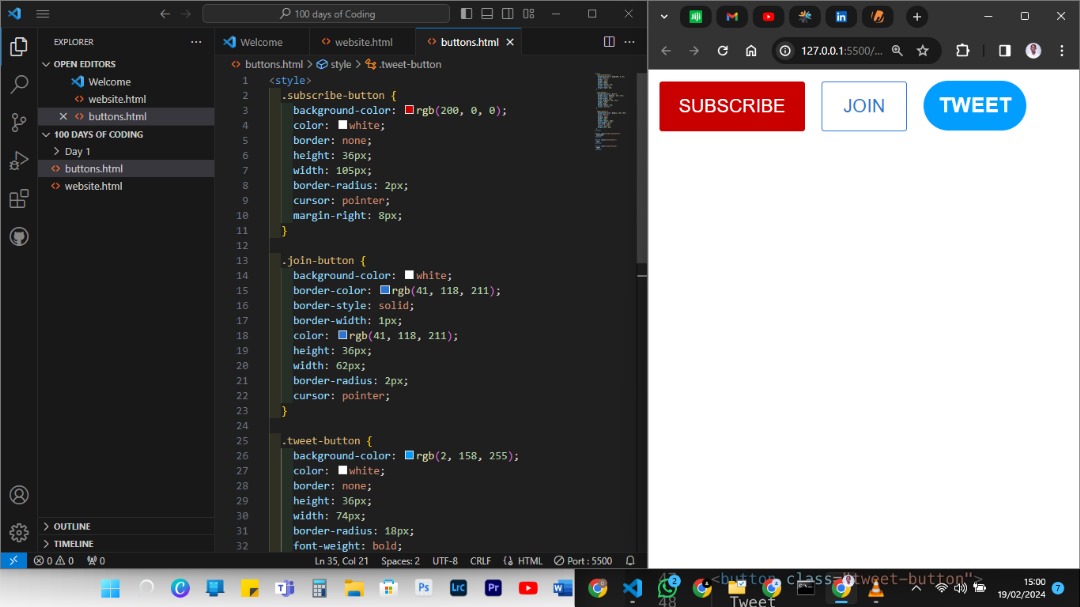Toggle the secondary side bar layout icon
Screen dimensions: 1080x607
[x=508, y=14]
